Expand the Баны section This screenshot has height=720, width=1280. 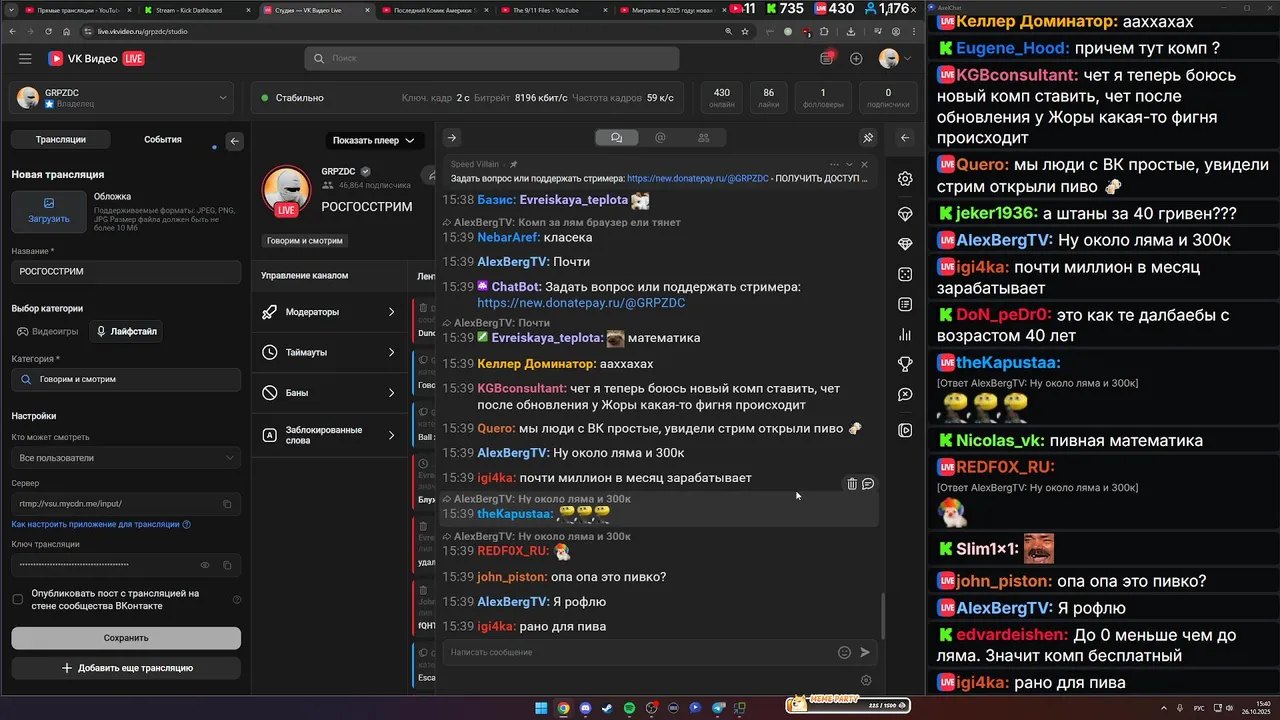coord(330,393)
